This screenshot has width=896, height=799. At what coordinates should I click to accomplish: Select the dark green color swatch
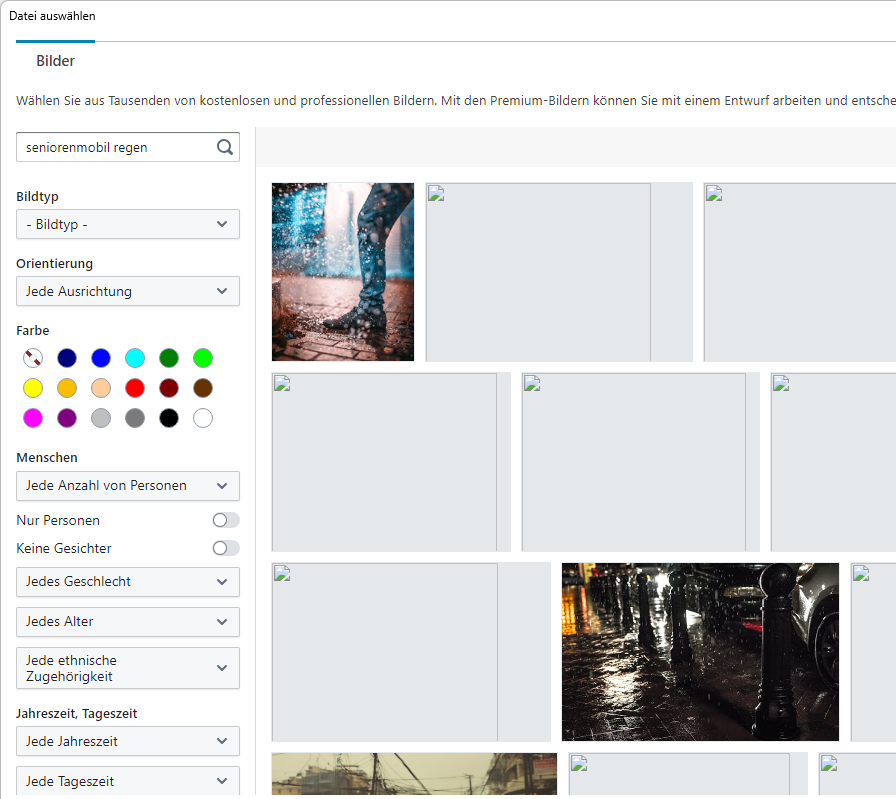pos(169,358)
